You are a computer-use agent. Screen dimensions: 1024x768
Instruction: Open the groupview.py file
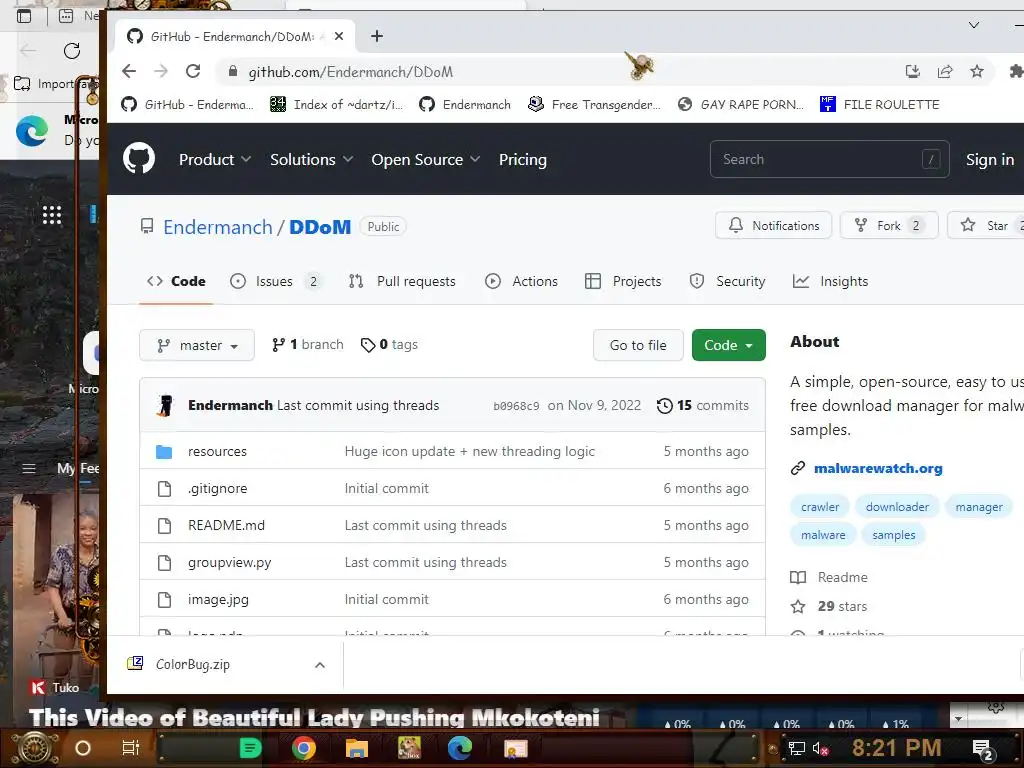[x=229, y=562]
